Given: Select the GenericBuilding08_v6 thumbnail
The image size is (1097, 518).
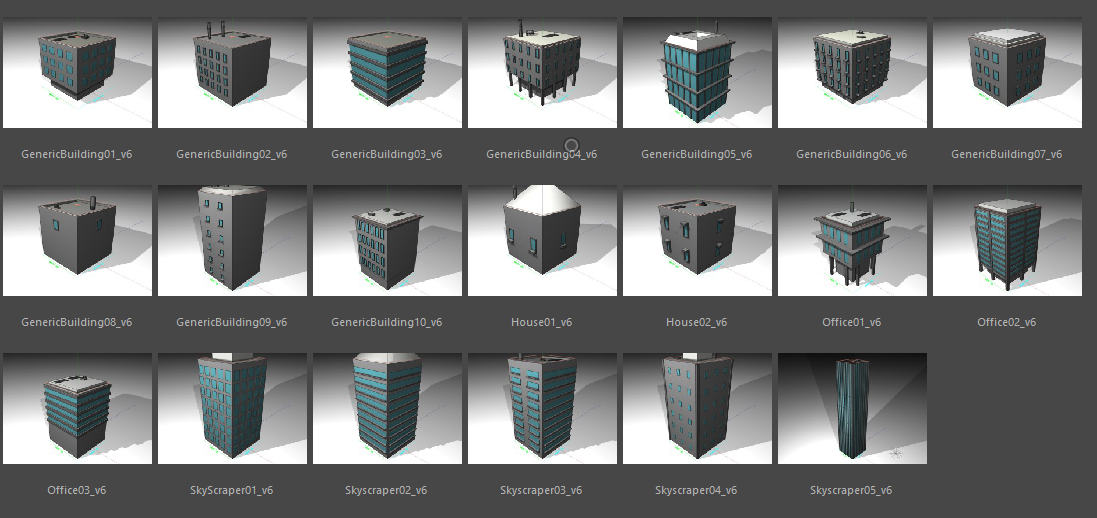Looking at the screenshot, I should [77, 240].
